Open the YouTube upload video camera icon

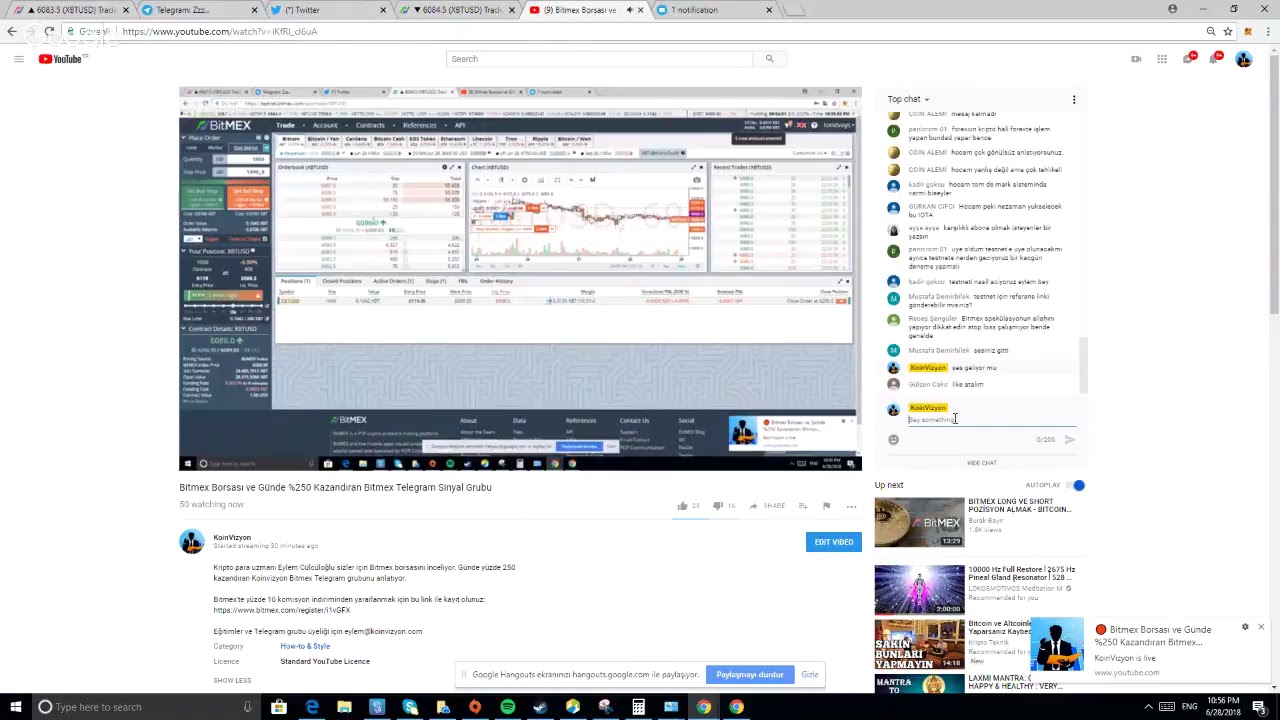(x=1136, y=59)
